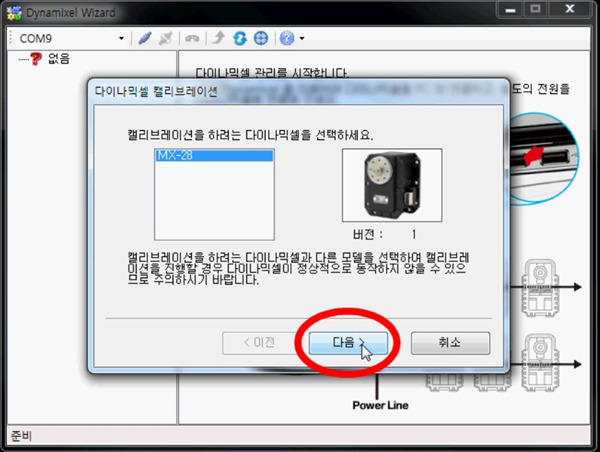Click the blue circular-arrows recovery icon
Image resolution: width=600 pixels, height=452 pixels.
240,38
